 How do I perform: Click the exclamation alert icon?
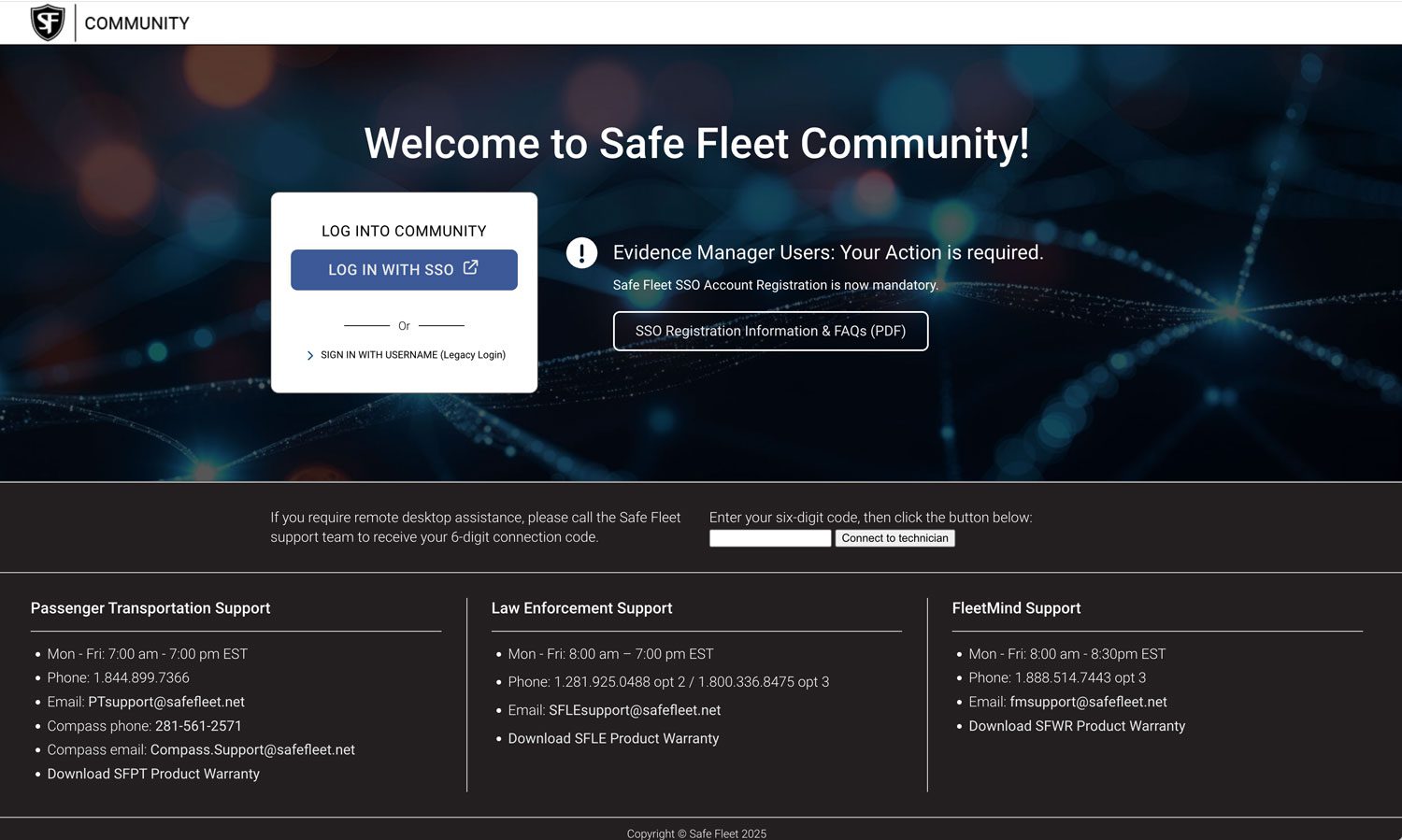click(x=581, y=252)
